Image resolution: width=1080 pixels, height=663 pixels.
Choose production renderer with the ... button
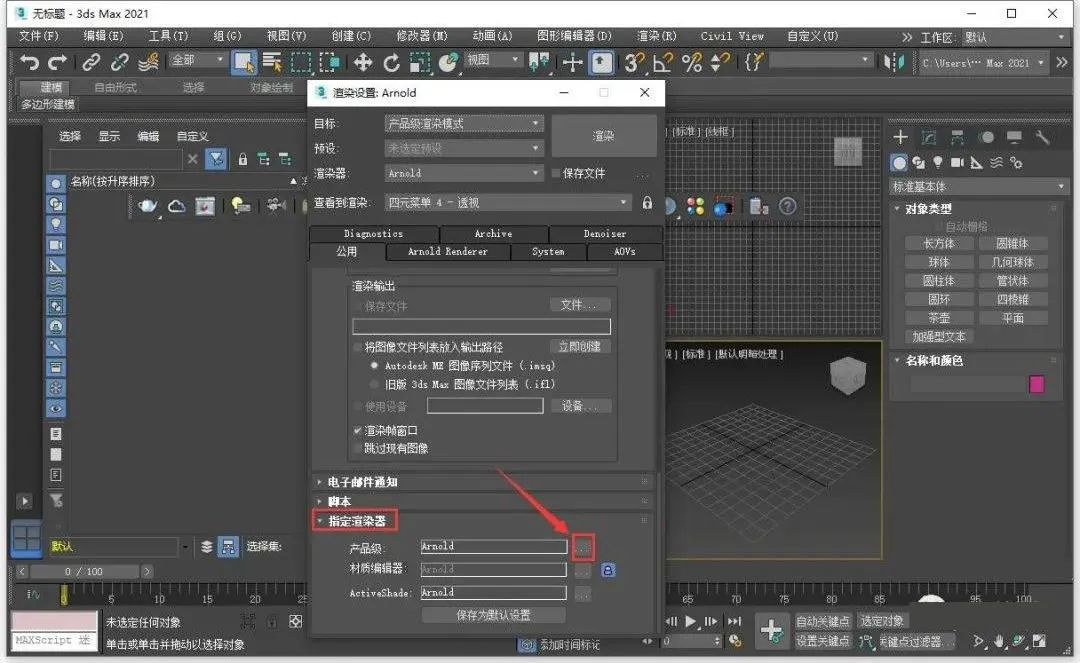click(583, 547)
